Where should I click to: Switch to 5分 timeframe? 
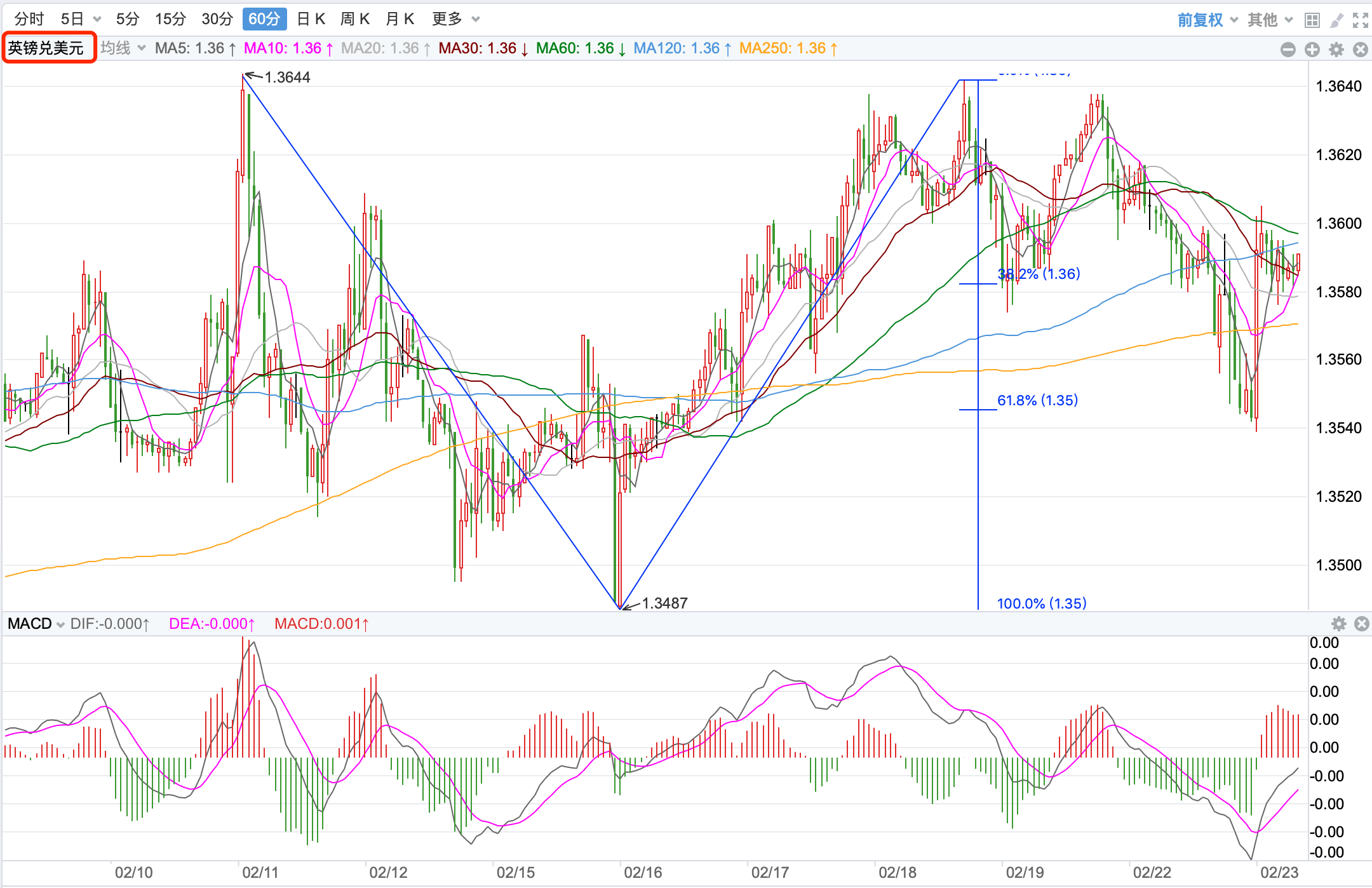127,19
